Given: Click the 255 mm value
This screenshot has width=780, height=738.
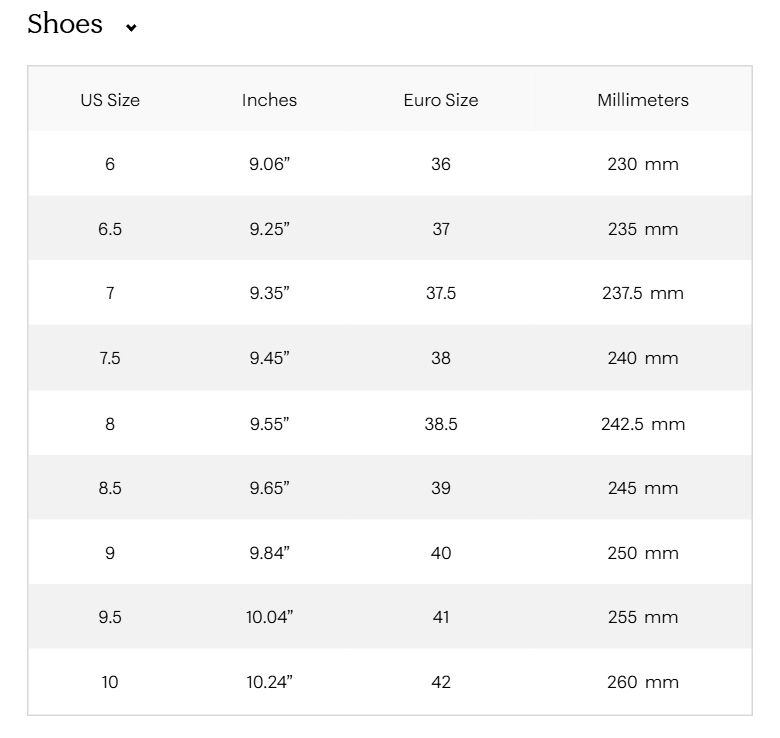Looking at the screenshot, I should tap(643, 617).
